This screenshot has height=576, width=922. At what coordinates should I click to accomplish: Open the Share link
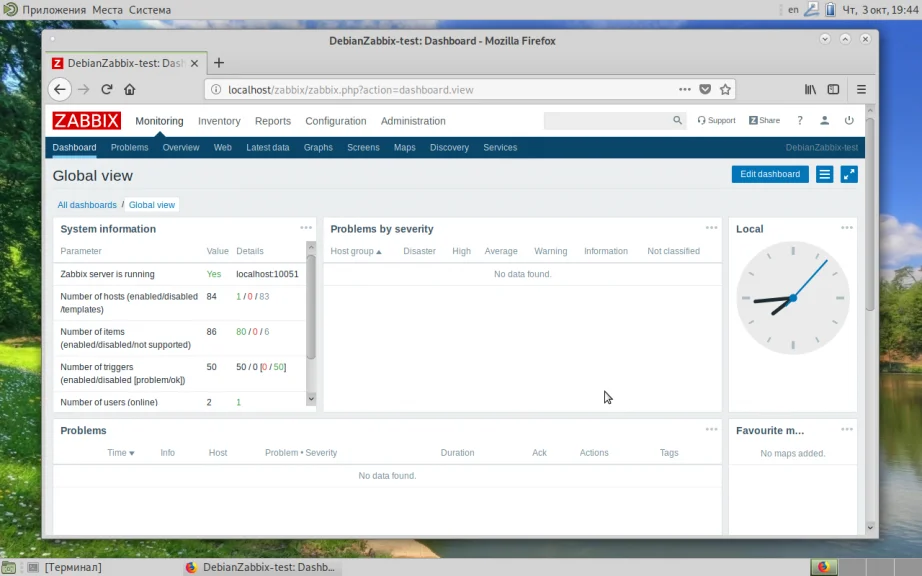tap(764, 120)
